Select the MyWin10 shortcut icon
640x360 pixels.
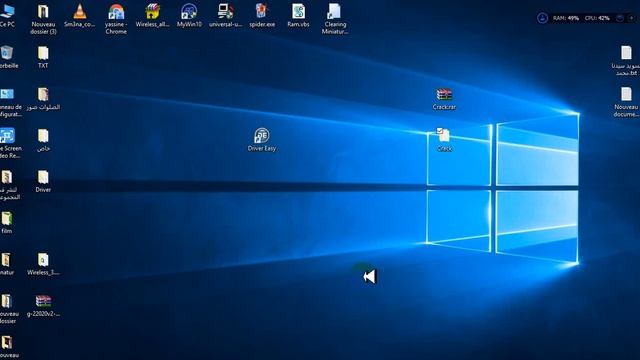(189, 15)
